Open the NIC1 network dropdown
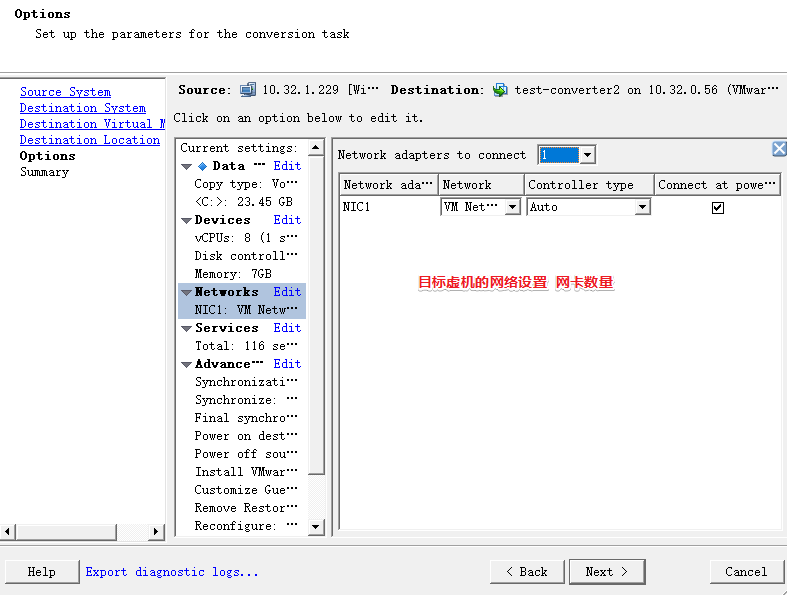 coord(512,207)
